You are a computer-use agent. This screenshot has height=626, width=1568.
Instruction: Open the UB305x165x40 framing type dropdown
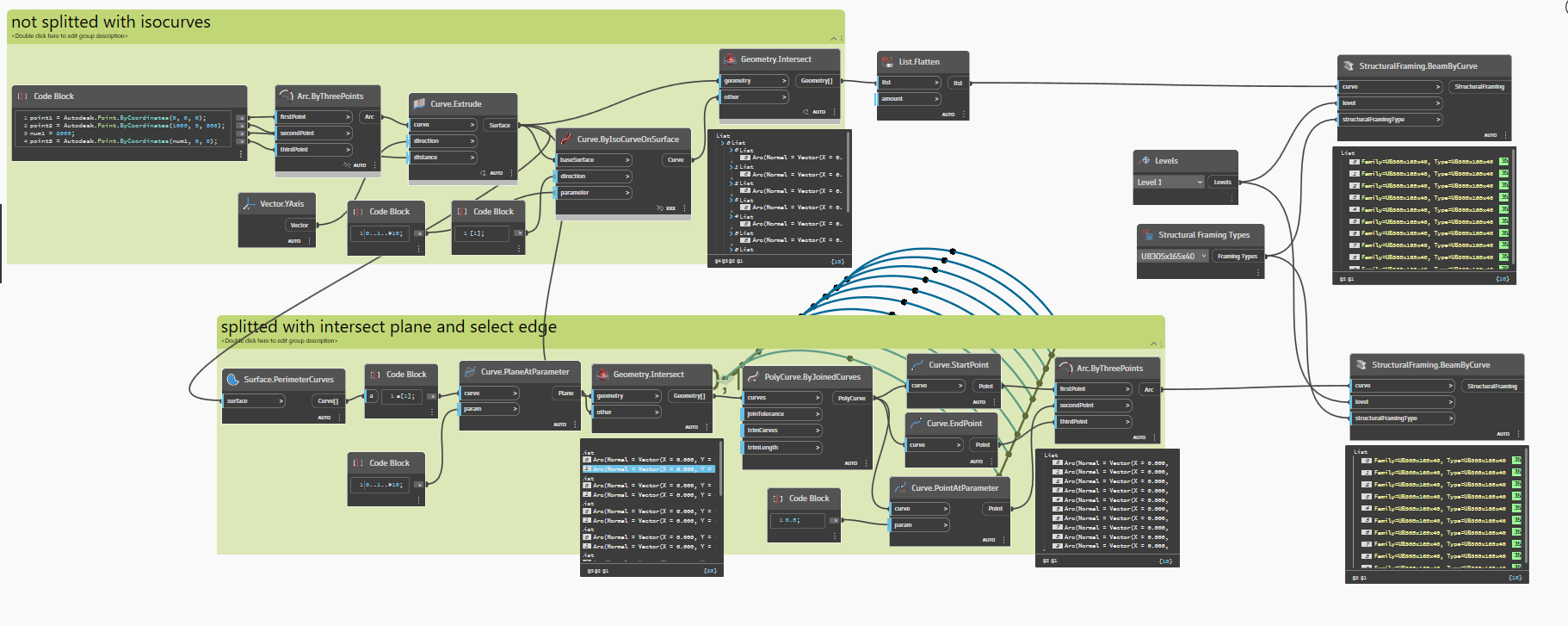coord(1174,257)
